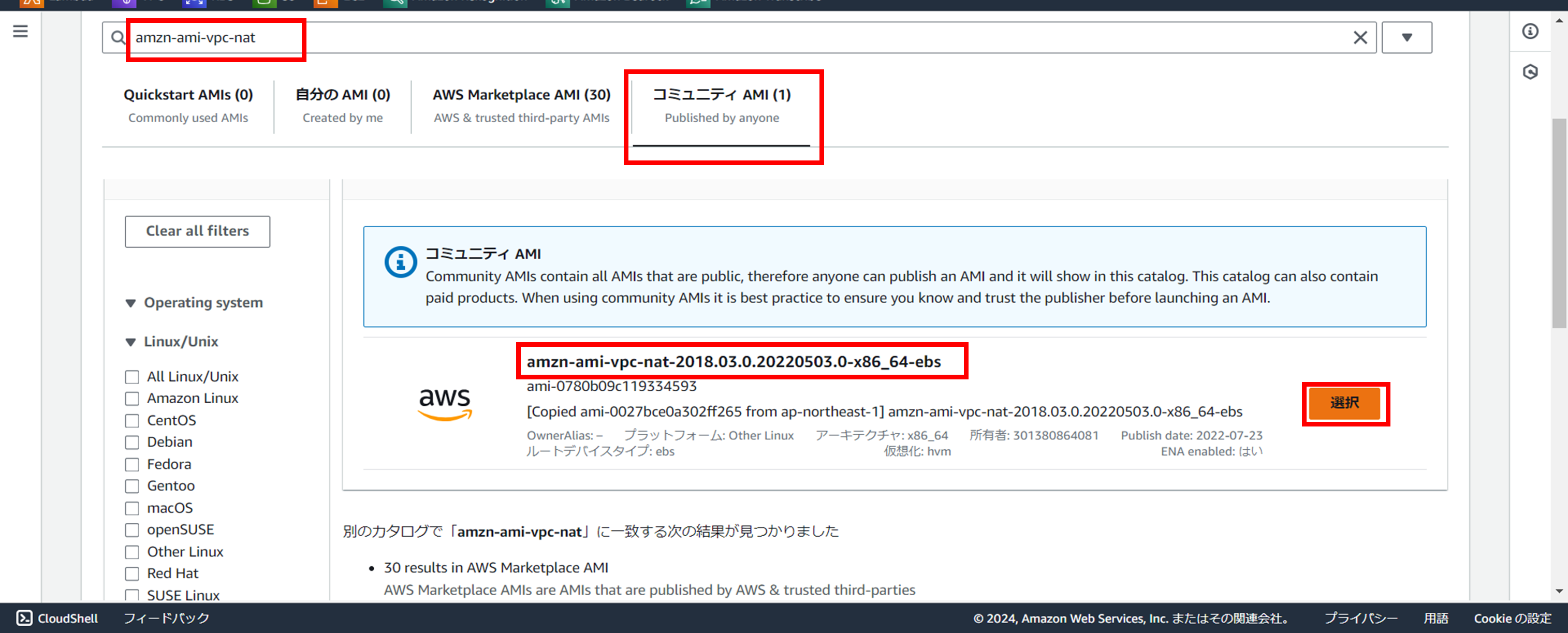Collapse the Operating system filter section

pos(130,302)
